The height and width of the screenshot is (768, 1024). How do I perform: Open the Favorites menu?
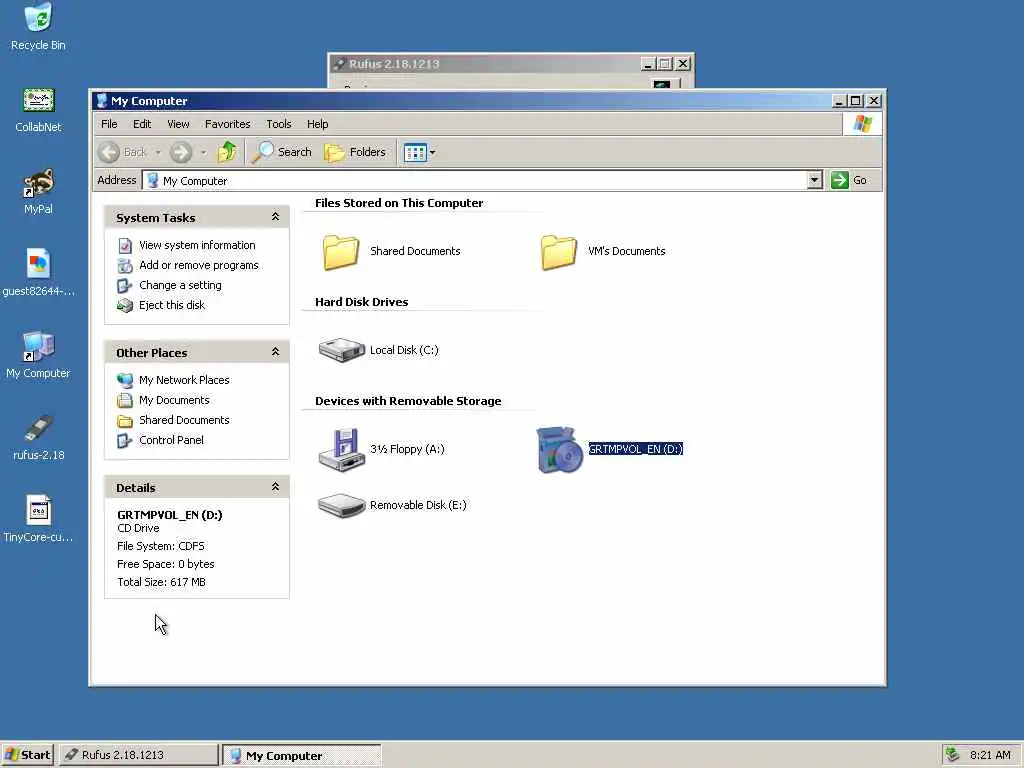227,124
